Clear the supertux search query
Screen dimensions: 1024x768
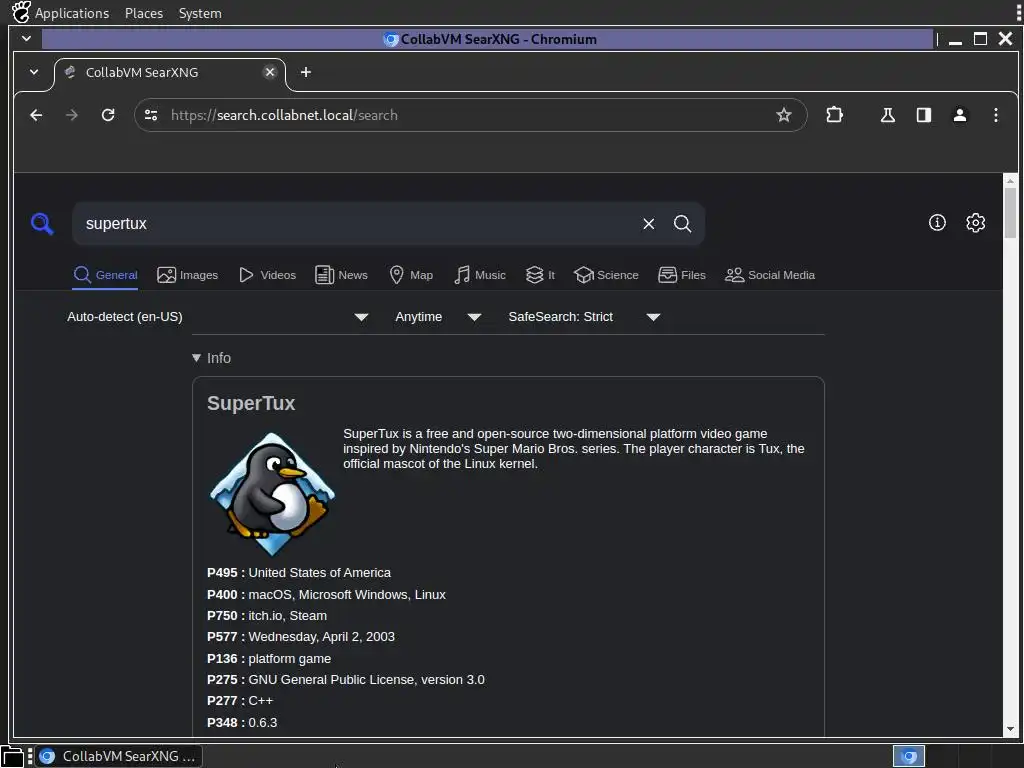pos(648,224)
